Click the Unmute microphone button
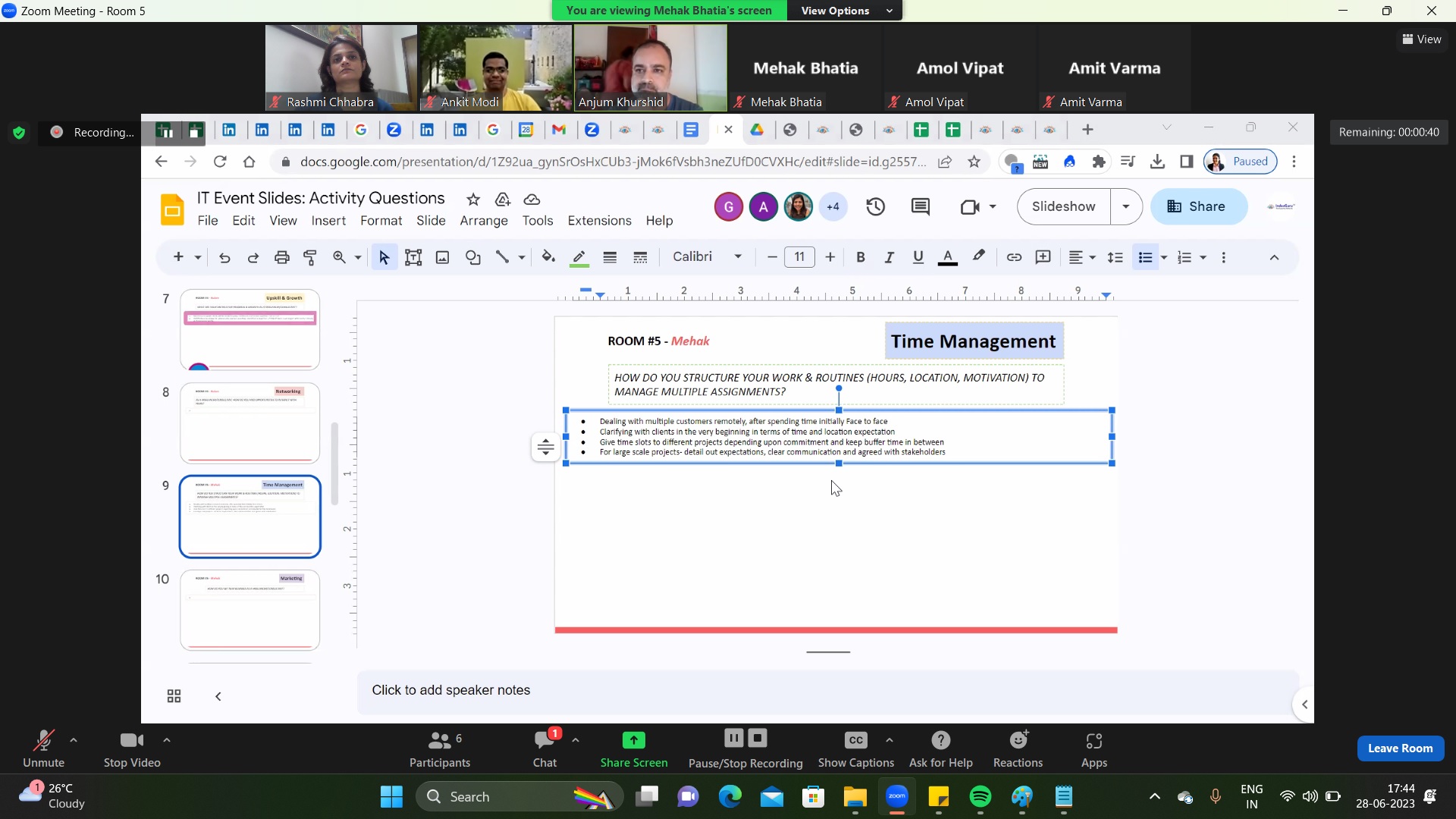Viewport: 1456px width, 819px height. pyautogui.click(x=43, y=748)
